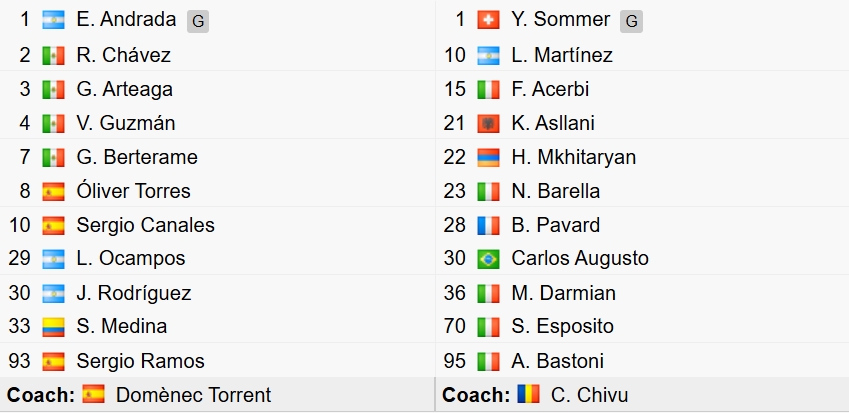Open L. Martínez player profile

tap(561, 55)
